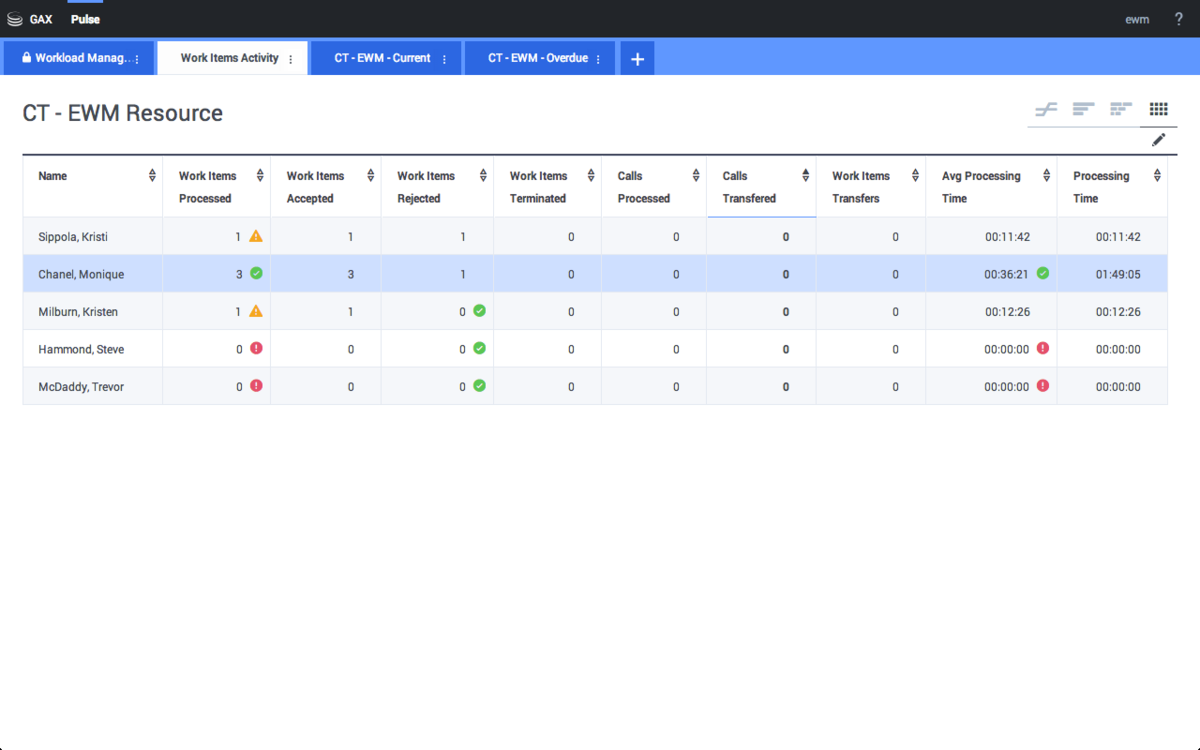The image size is (1200, 750).
Task: Sort table by Name column arrows
Action: coord(152,176)
